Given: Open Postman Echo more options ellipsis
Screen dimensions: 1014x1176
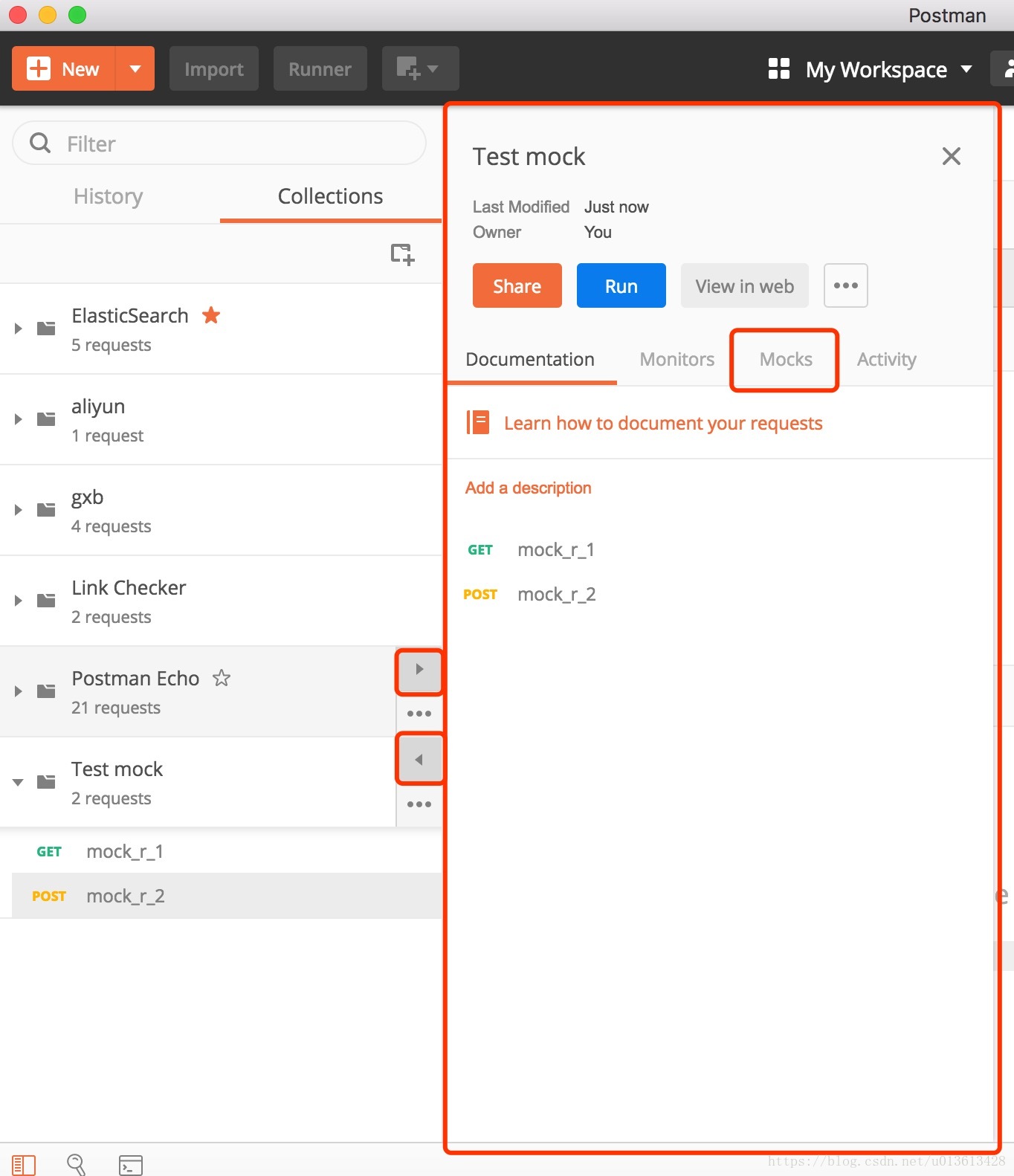Looking at the screenshot, I should pos(419,714).
